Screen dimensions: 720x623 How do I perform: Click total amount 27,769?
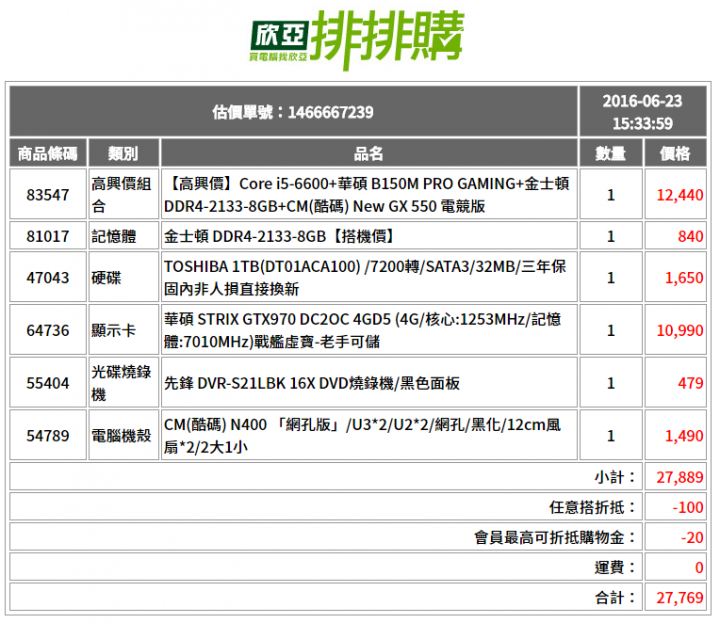coord(680,597)
